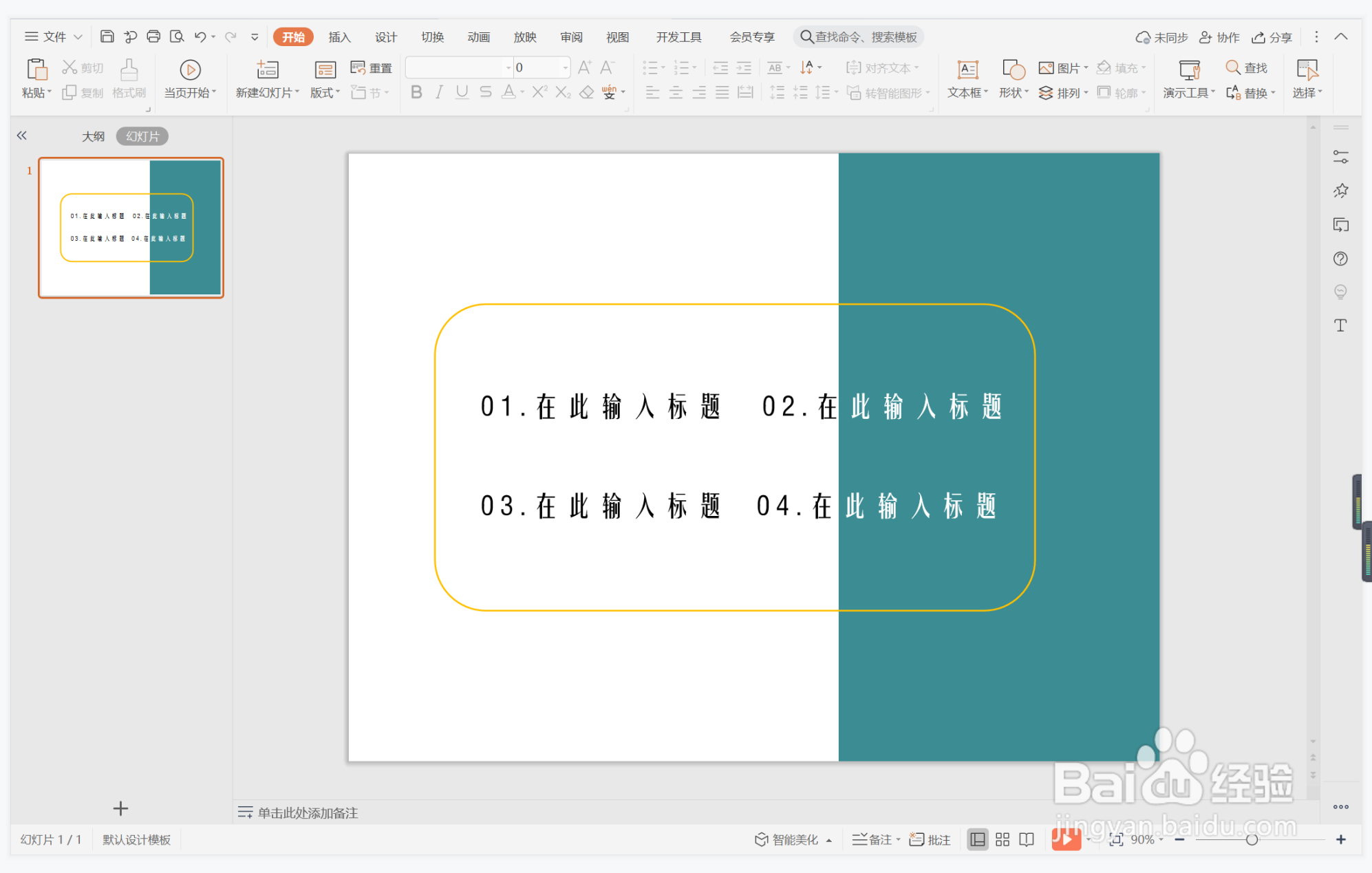This screenshot has width=1372, height=873.
Task: Start slideshow from current page (当页开始)
Action: pos(189,78)
